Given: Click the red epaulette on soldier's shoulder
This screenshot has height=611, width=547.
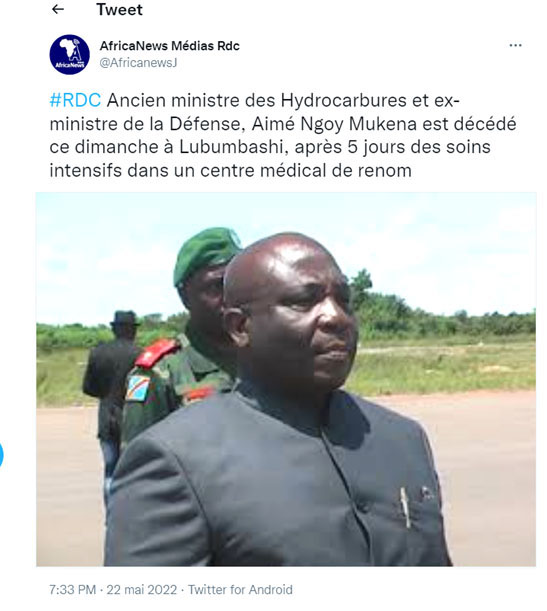Looking at the screenshot, I should (x=157, y=353).
